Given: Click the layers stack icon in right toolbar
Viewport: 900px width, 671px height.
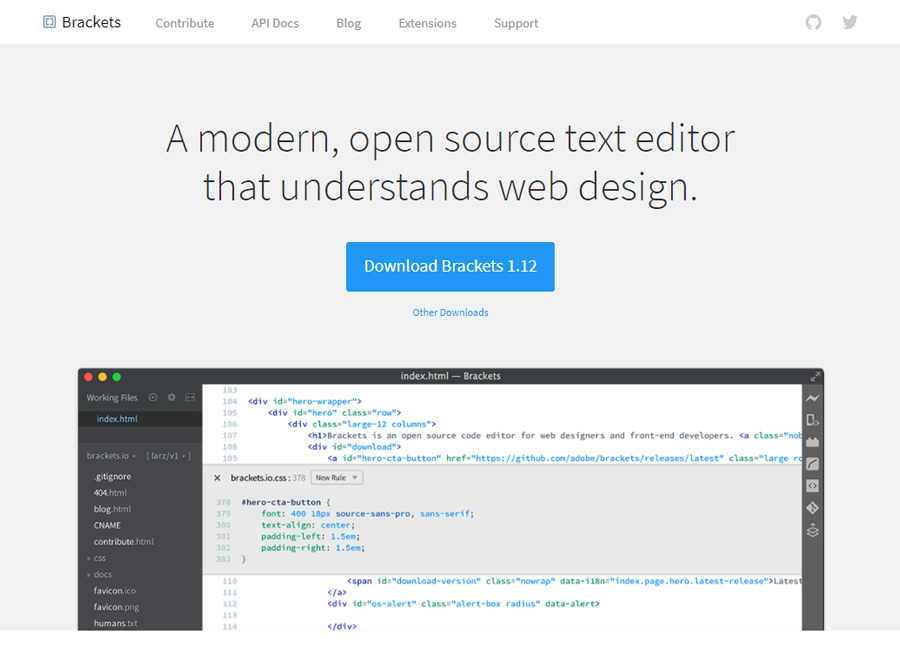Looking at the screenshot, I should pyautogui.click(x=813, y=530).
